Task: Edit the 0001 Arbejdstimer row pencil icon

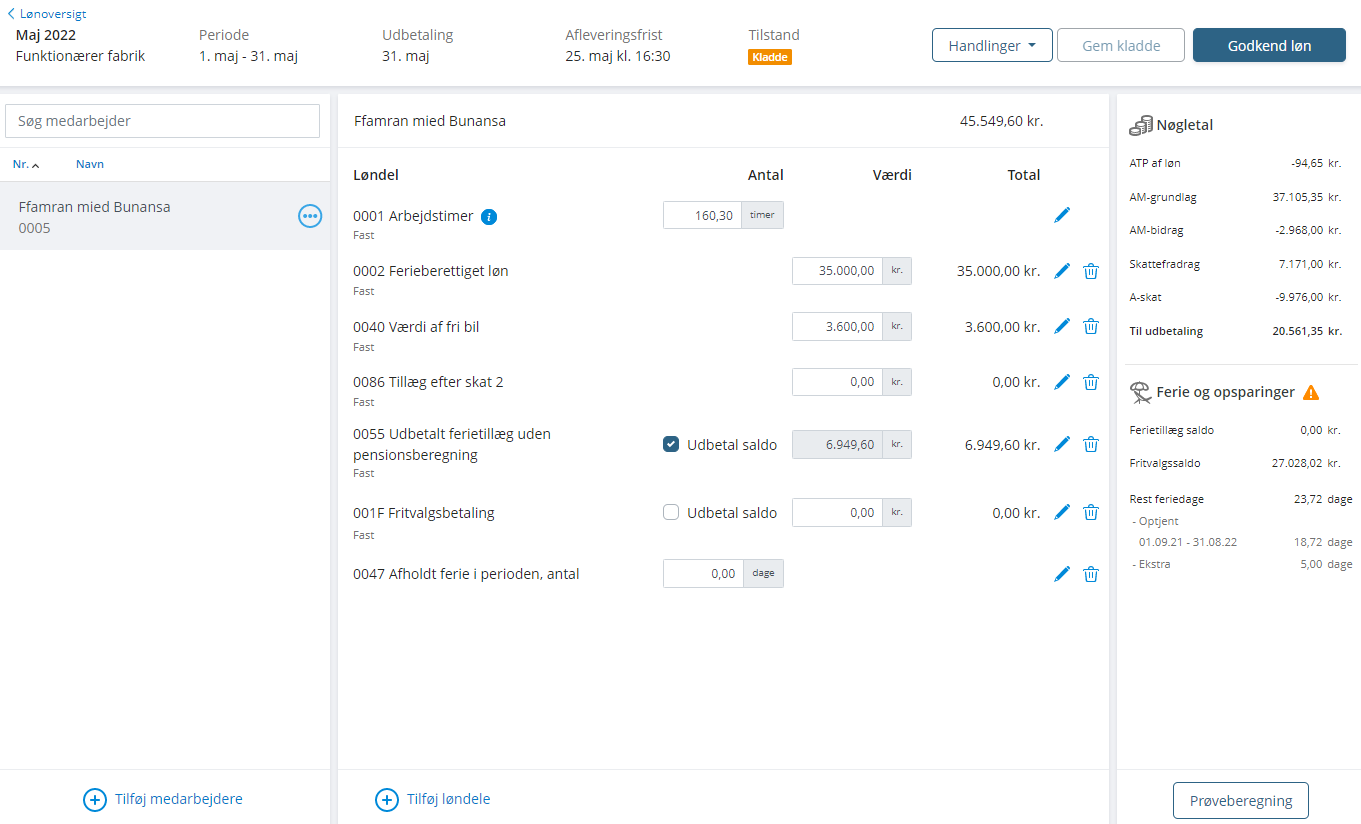Action: [1062, 215]
